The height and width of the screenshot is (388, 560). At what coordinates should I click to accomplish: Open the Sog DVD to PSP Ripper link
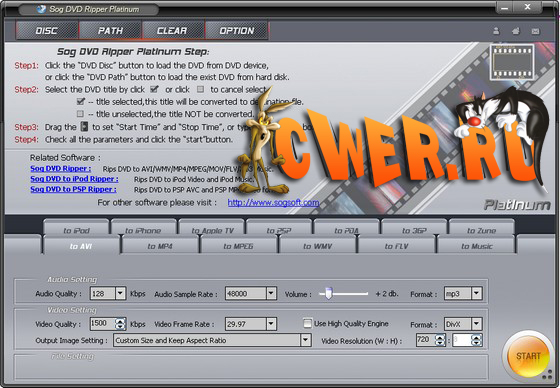tap(73, 189)
